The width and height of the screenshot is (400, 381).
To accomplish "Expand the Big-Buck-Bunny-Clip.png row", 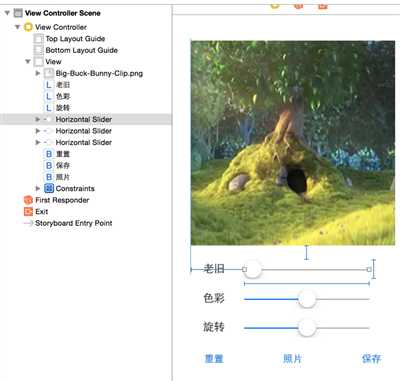I will coord(38,73).
